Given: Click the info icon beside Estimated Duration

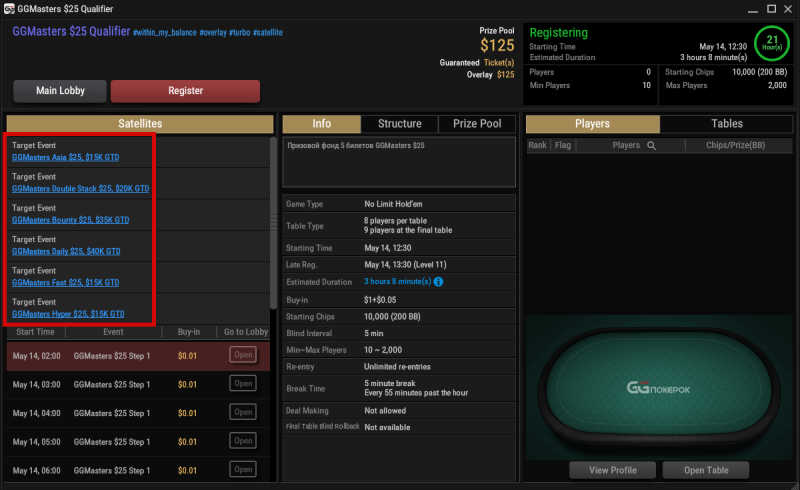Looking at the screenshot, I should 438,282.
